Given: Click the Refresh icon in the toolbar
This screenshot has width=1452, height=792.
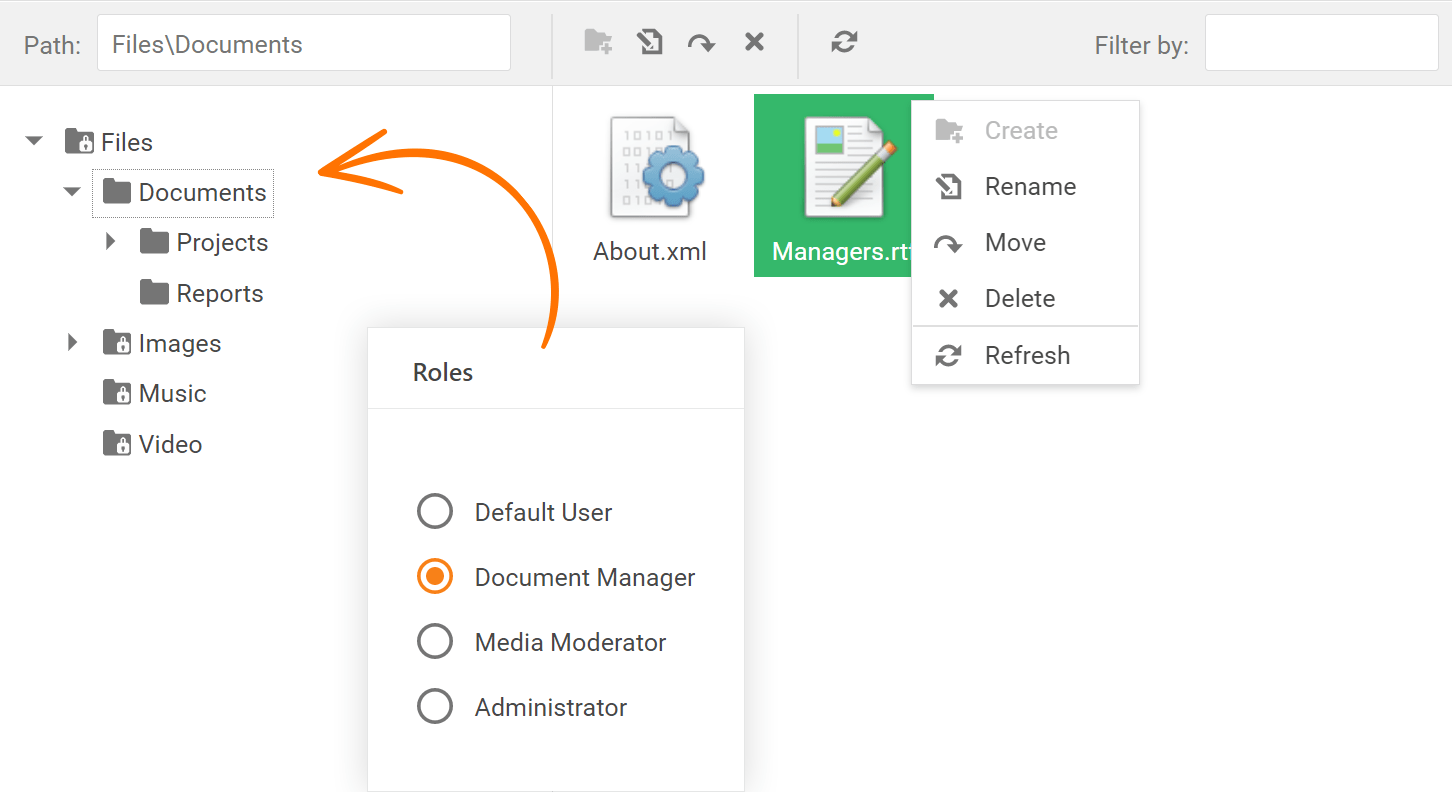Looking at the screenshot, I should pyautogui.click(x=844, y=42).
